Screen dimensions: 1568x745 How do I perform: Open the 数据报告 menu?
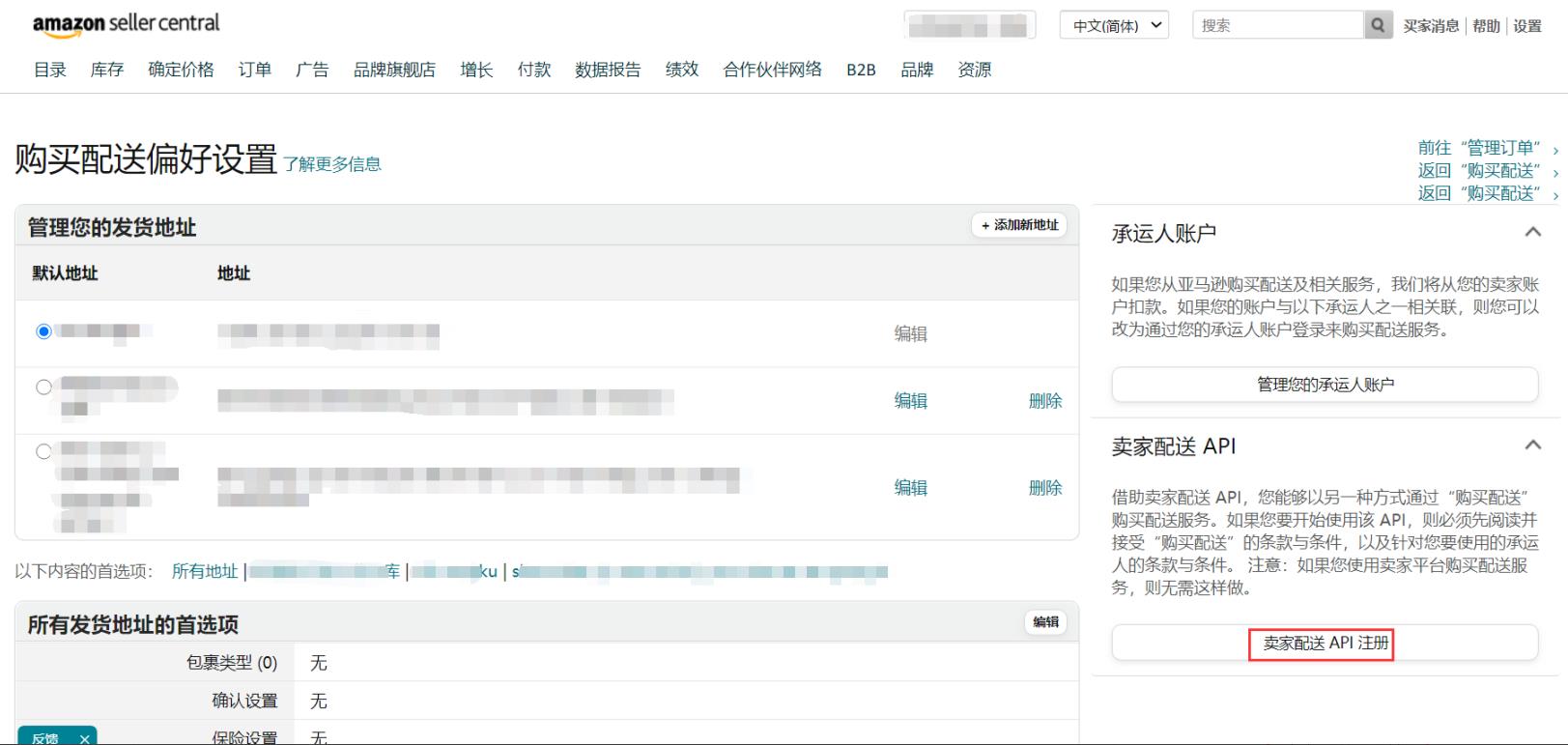coord(608,70)
